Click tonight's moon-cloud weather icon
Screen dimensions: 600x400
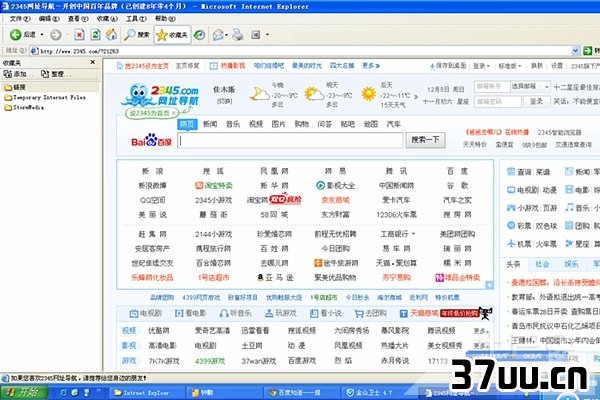click(259, 94)
